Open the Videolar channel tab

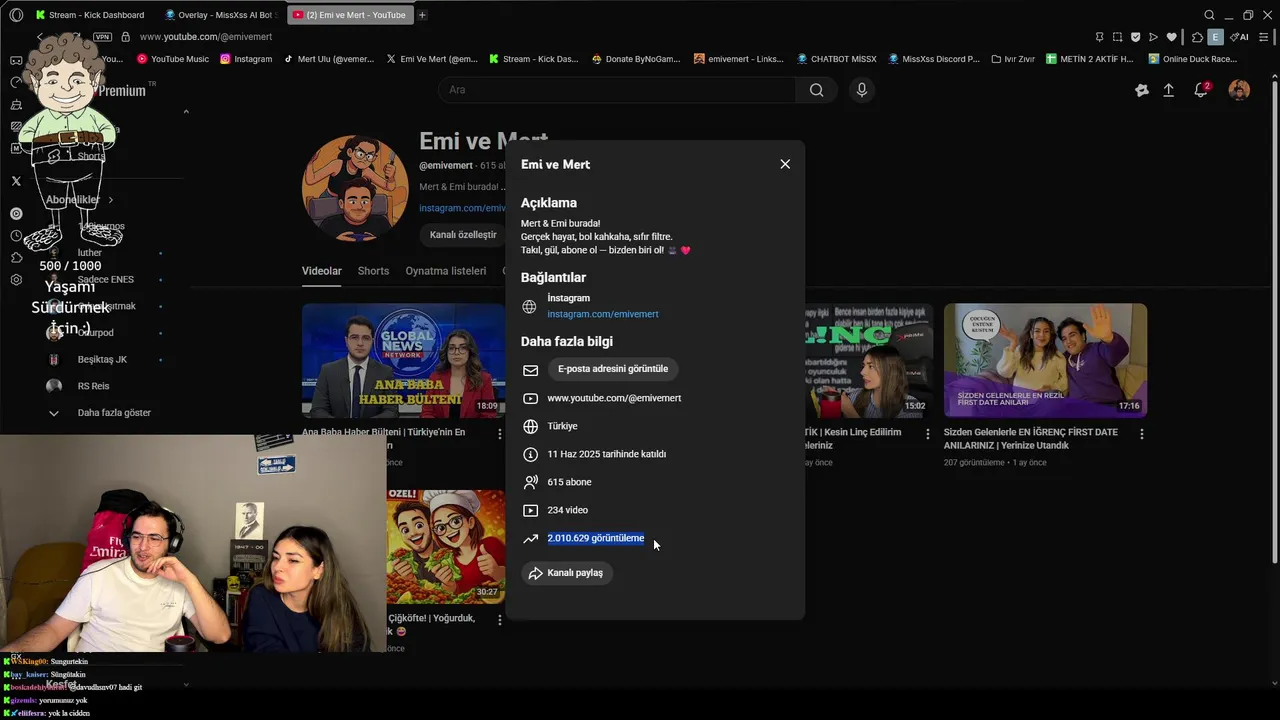[x=322, y=271]
